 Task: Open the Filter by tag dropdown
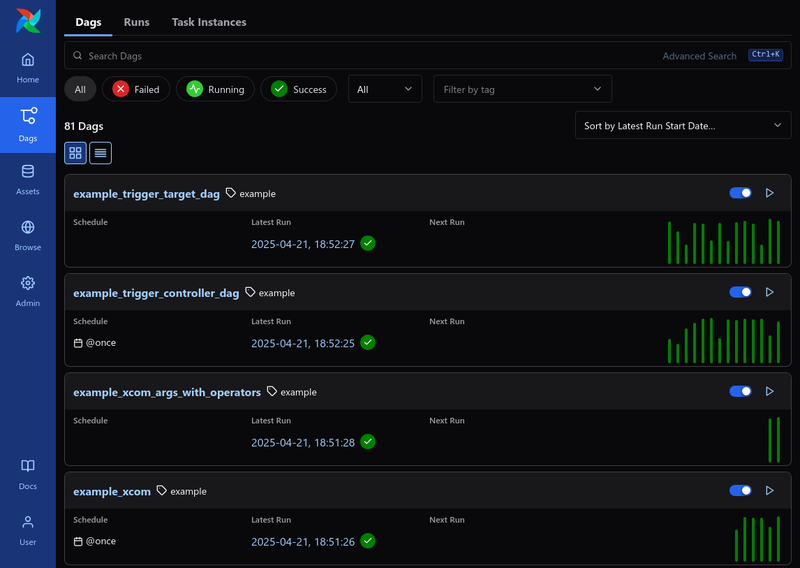pyautogui.click(x=522, y=89)
